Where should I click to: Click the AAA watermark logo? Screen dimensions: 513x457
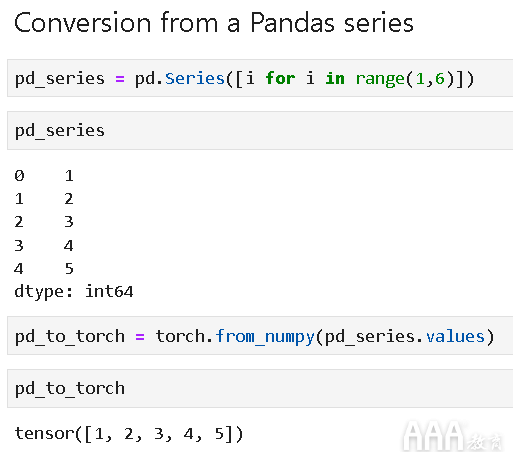pyautogui.click(x=452, y=437)
